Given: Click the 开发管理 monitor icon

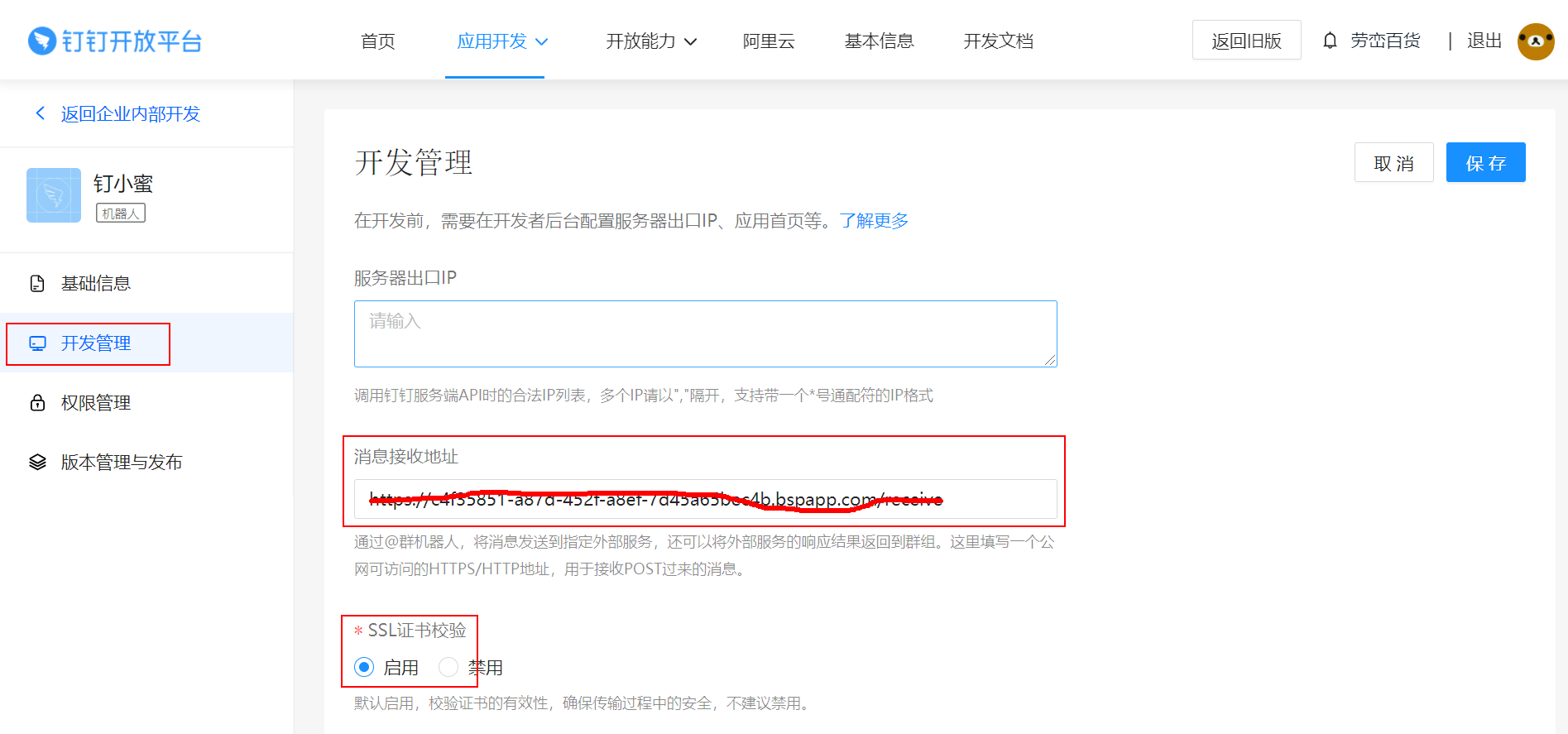Looking at the screenshot, I should tap(37, 343).
